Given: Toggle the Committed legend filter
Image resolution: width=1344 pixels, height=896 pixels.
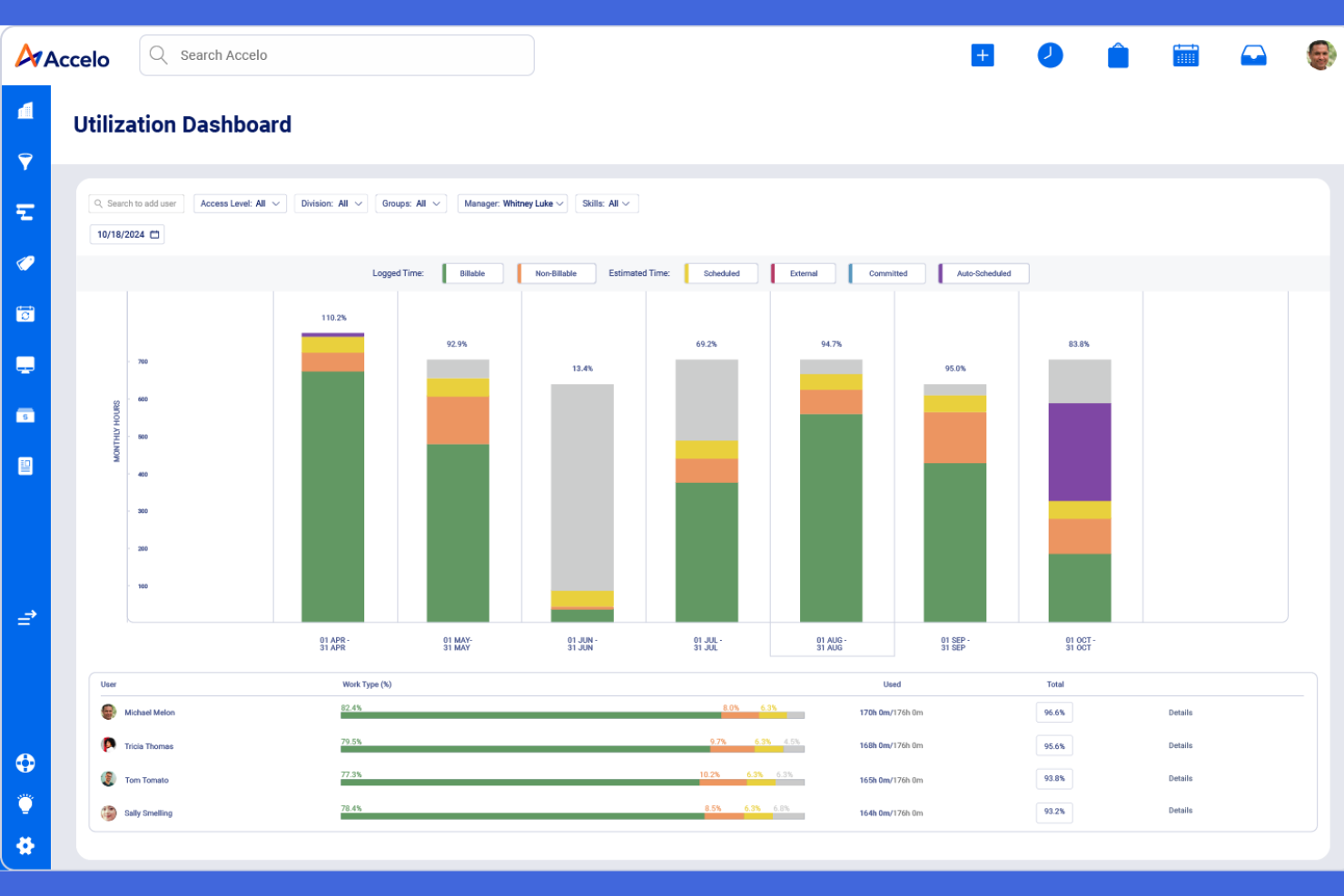Looking at the screenshot, I should pos(887,273).
